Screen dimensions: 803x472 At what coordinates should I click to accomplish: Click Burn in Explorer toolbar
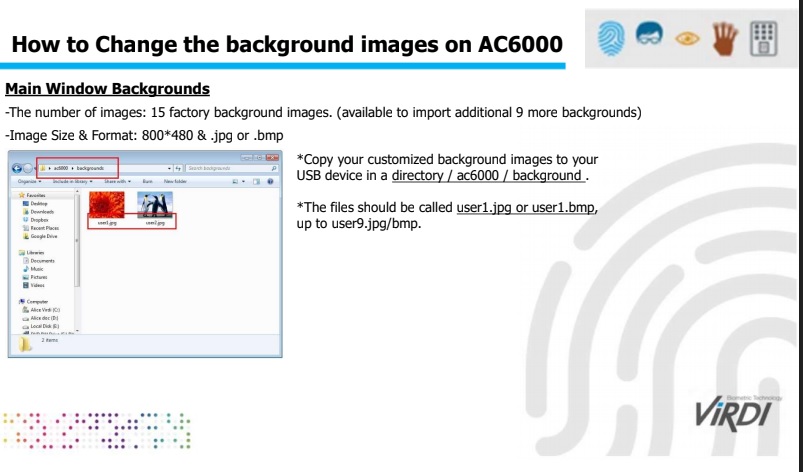[147, 181]
